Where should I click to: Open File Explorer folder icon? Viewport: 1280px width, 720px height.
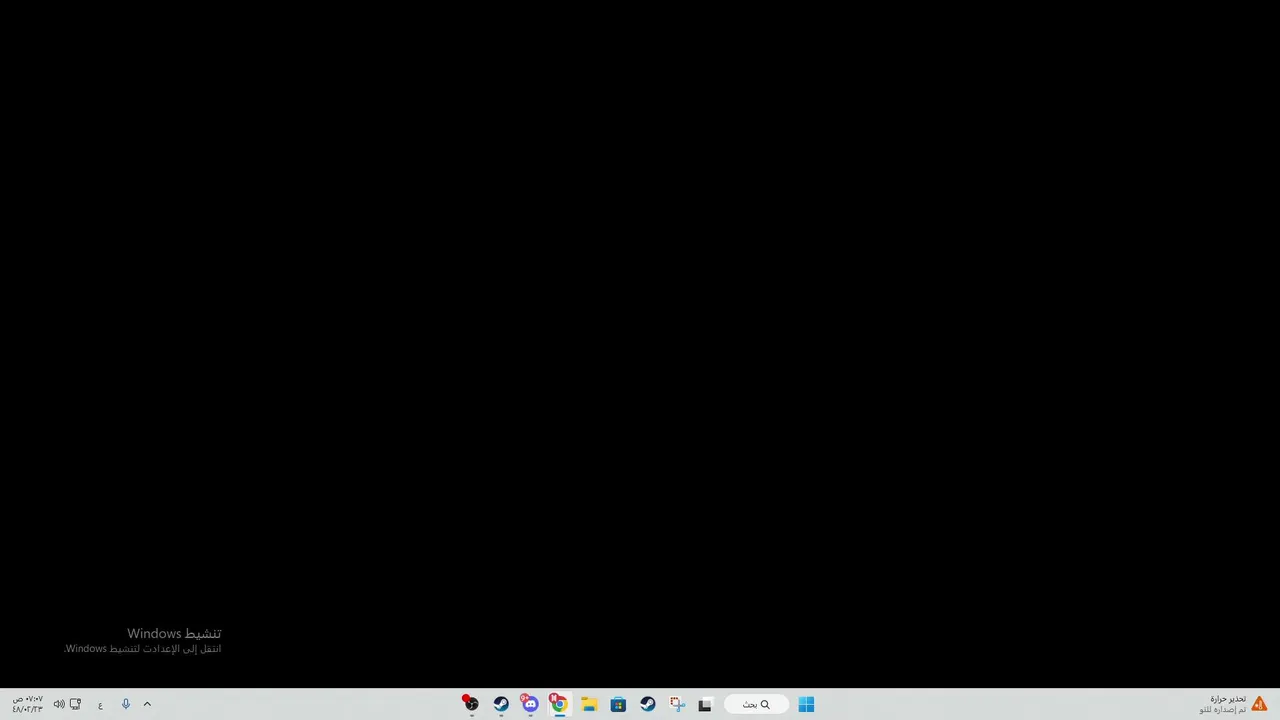pyautogui.click(x=589, y=704)
